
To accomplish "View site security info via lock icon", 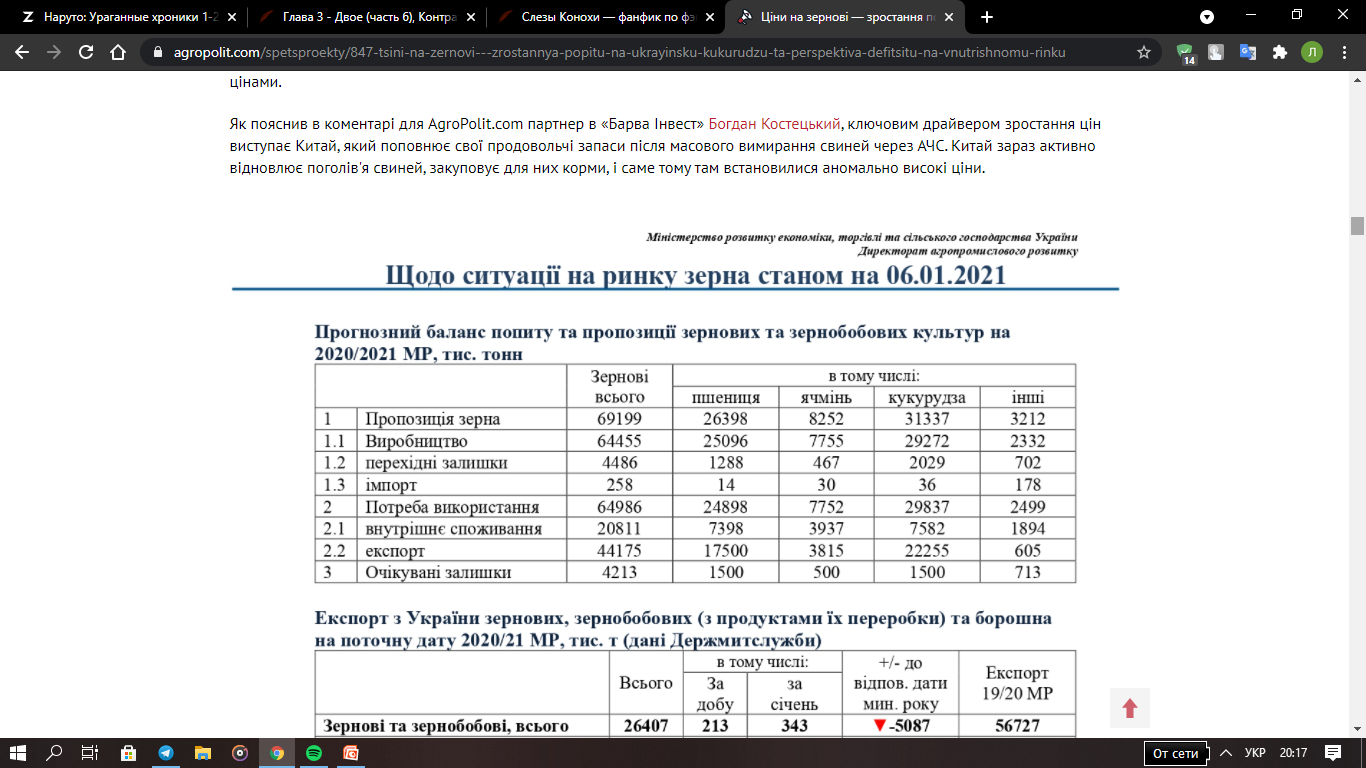I will 159,52.
